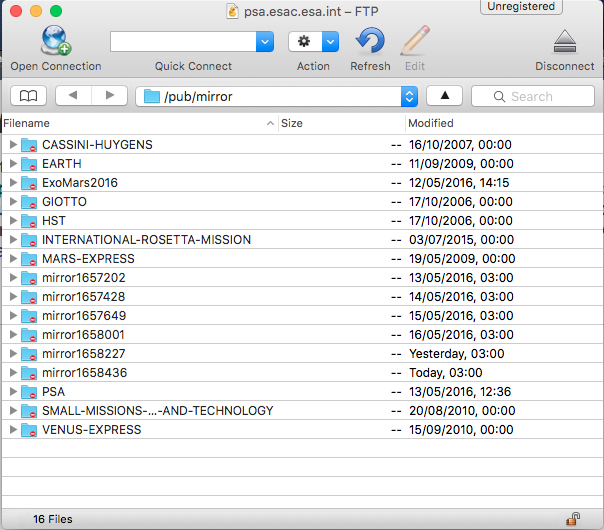Screen dimensions: 604x530
Task: Click the Refresh arrow icon
Action: [x=370, y=41]
